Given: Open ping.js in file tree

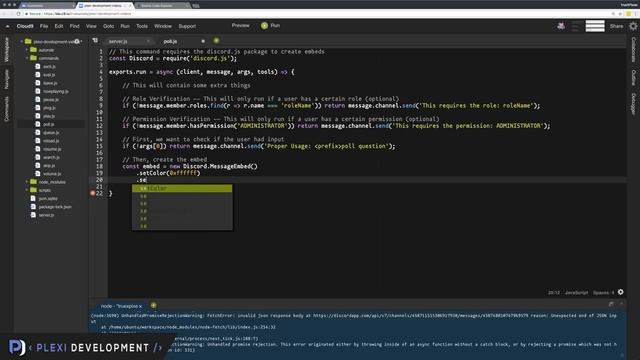Looking at the screenshot, I should pos(49,108).
